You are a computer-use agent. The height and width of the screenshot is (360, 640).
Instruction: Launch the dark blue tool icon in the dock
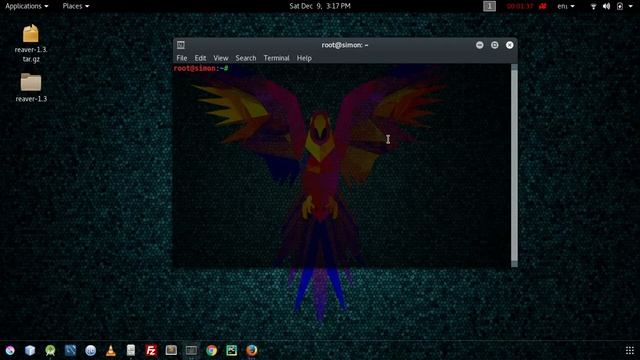[70, 350]
